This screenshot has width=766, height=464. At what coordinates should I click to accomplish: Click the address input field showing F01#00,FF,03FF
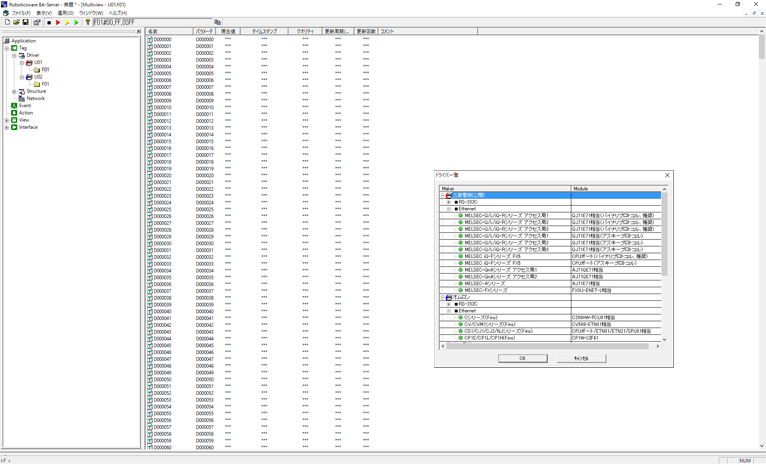(153, 22)
